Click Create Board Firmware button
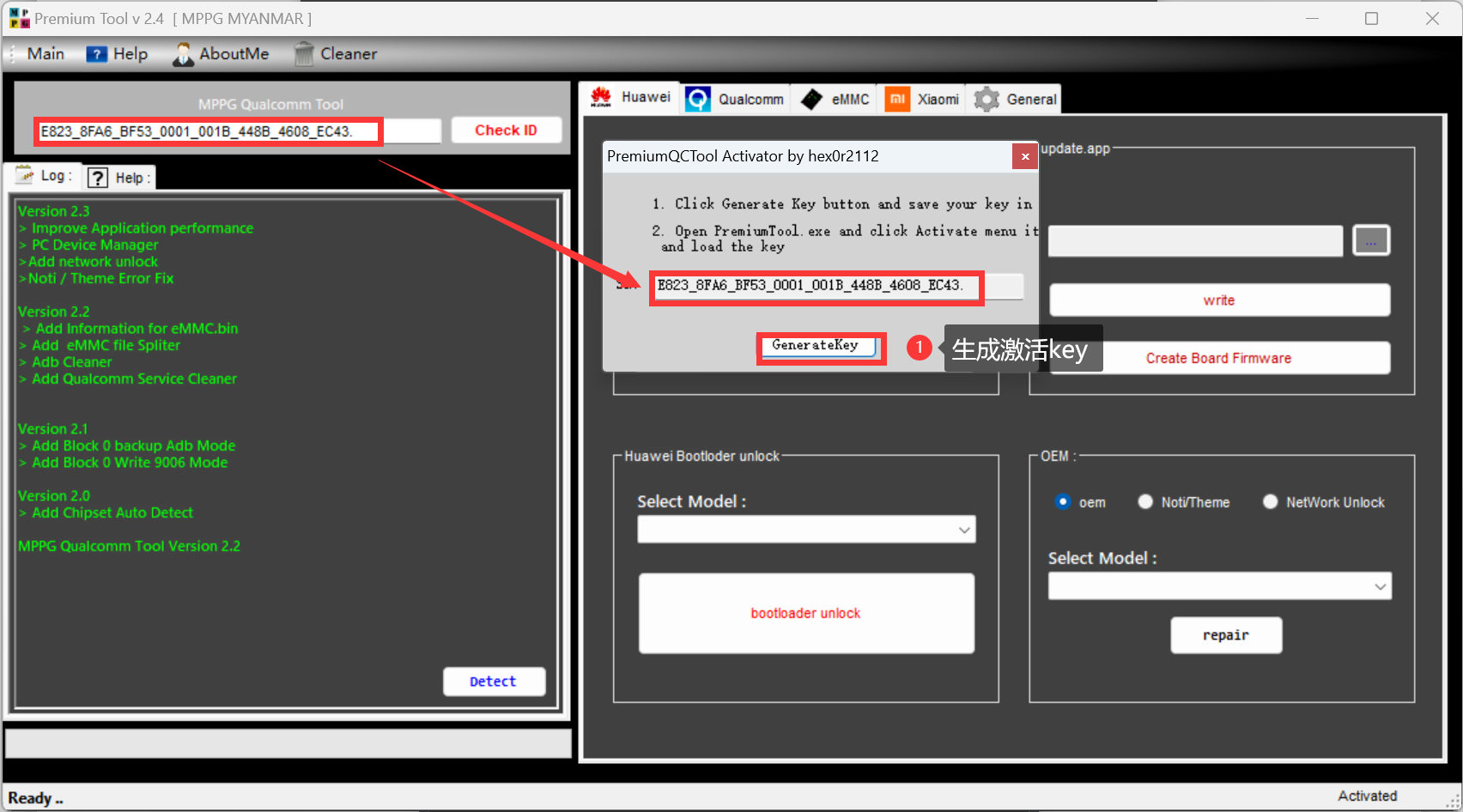This screenshot has width=1463, height=812. [x=1219, y=358]
